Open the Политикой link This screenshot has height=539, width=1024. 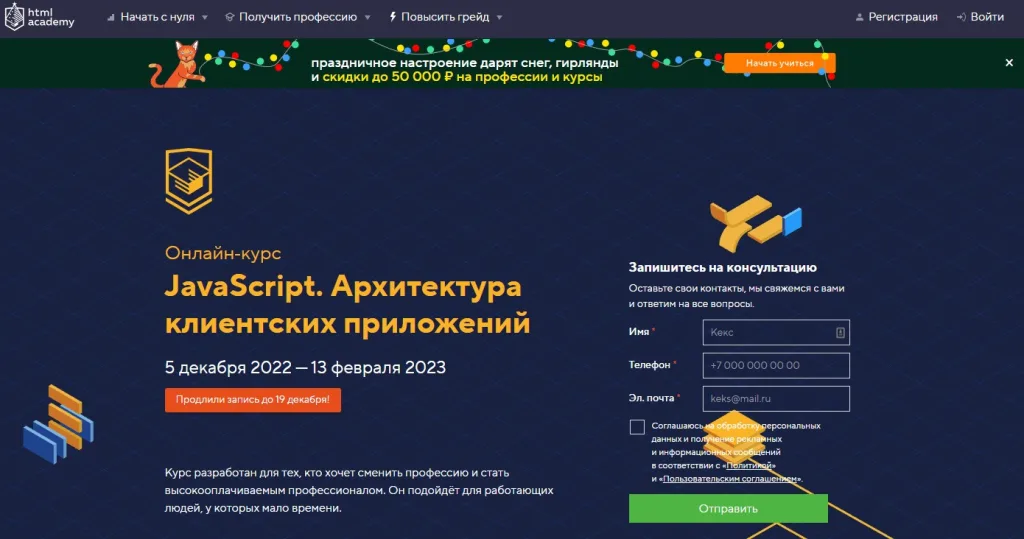click(x=749, y=466)
